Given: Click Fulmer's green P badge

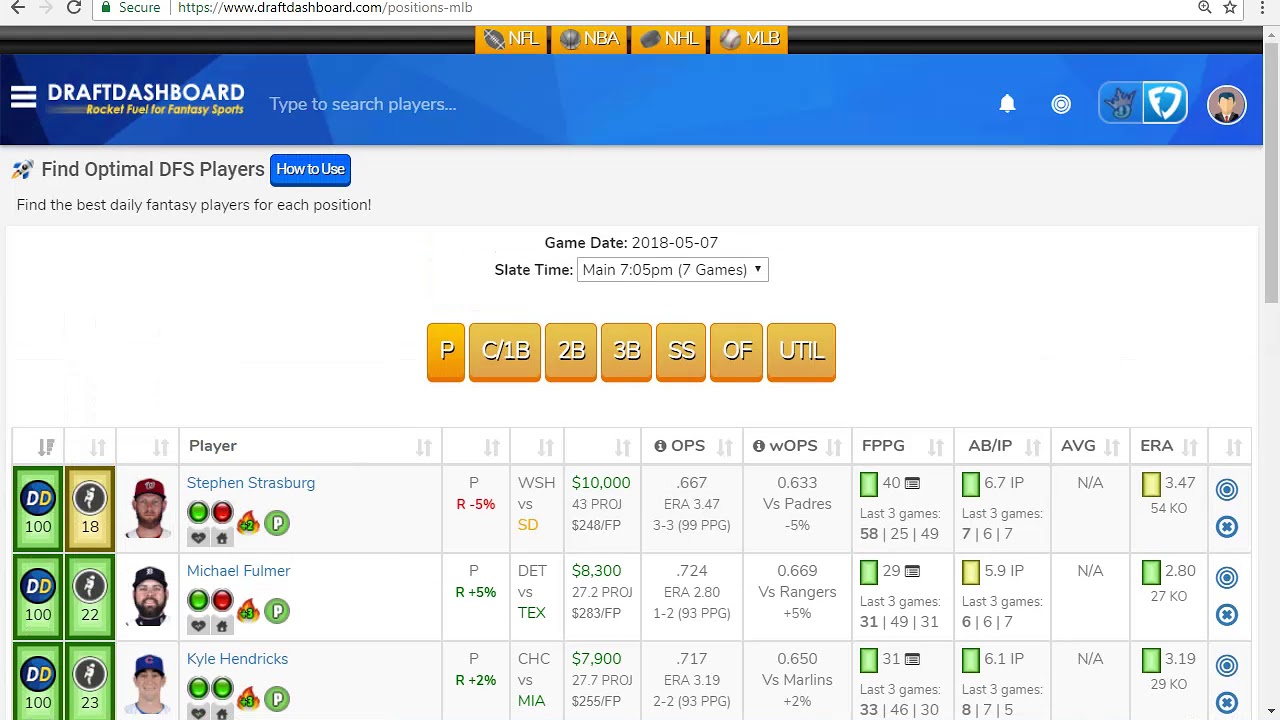Looking at the screenshot, I should tap(277, 610).
